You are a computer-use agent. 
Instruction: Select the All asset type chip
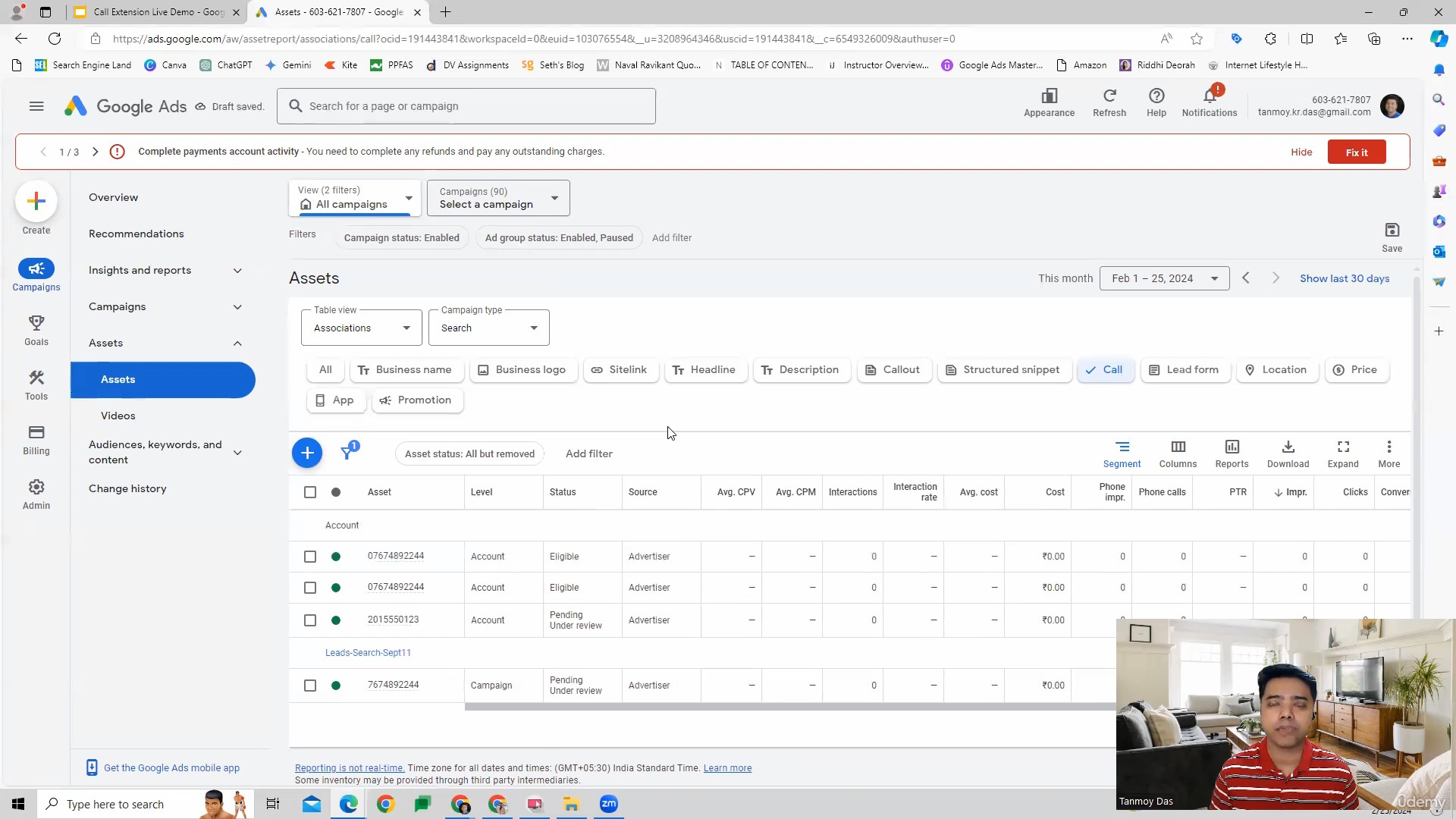coord(325,370)
